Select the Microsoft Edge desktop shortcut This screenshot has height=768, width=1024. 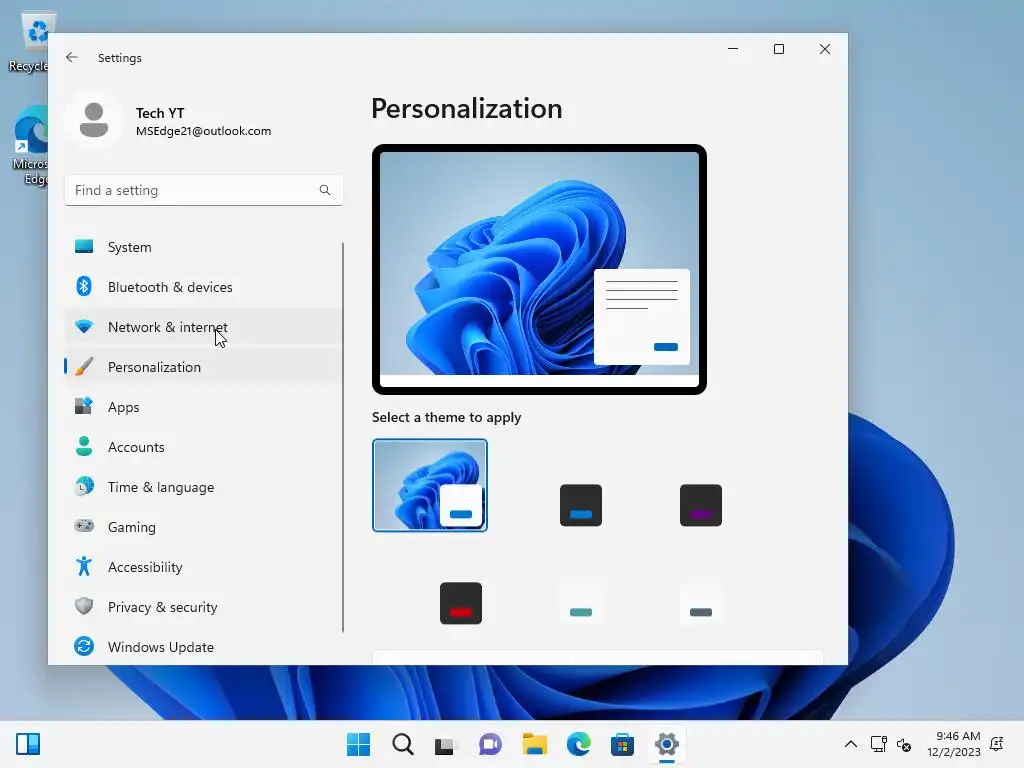tap(30, 146)
